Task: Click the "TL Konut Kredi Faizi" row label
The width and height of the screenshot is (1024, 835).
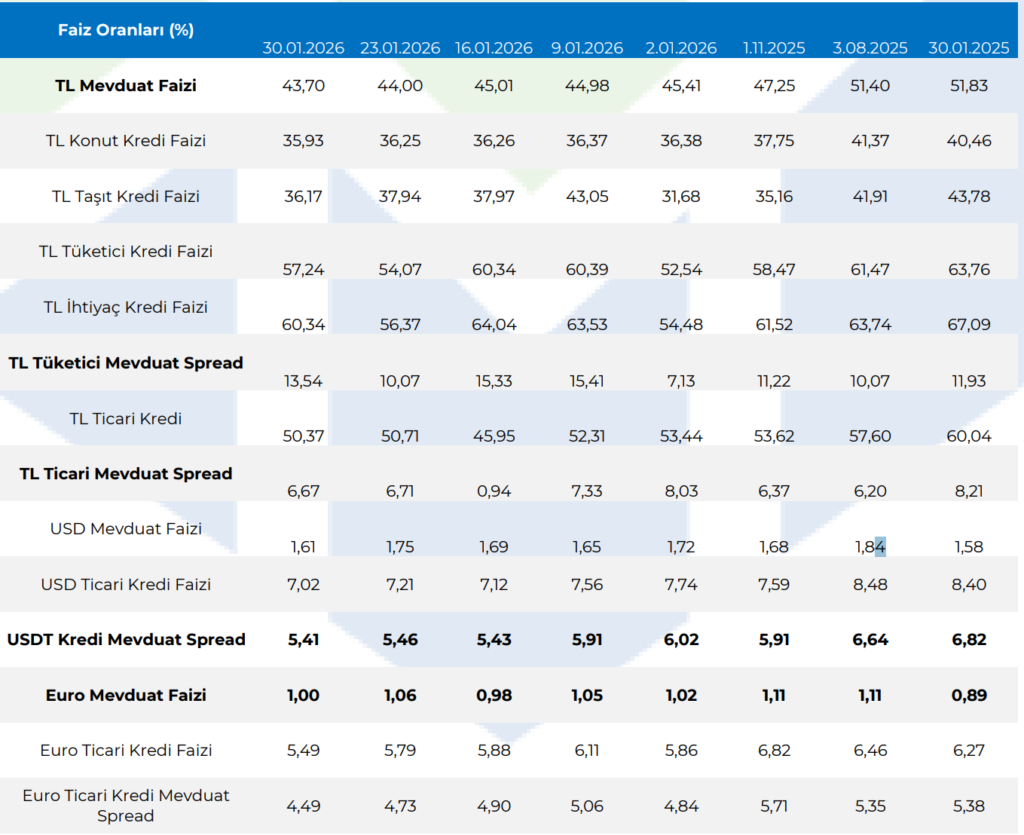Action: pos(126,141)
